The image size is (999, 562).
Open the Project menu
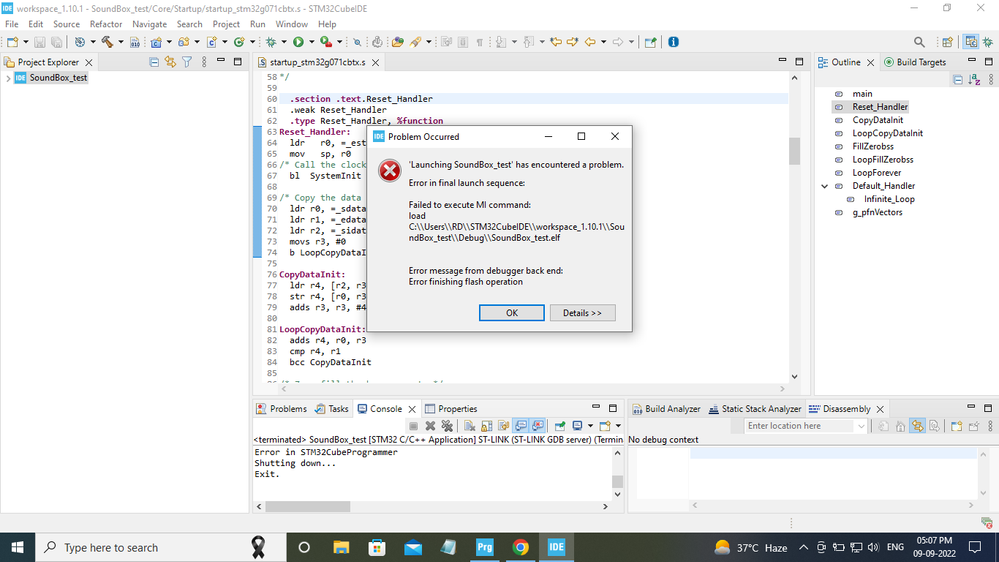pyautogui.click(x=226, y=24)
